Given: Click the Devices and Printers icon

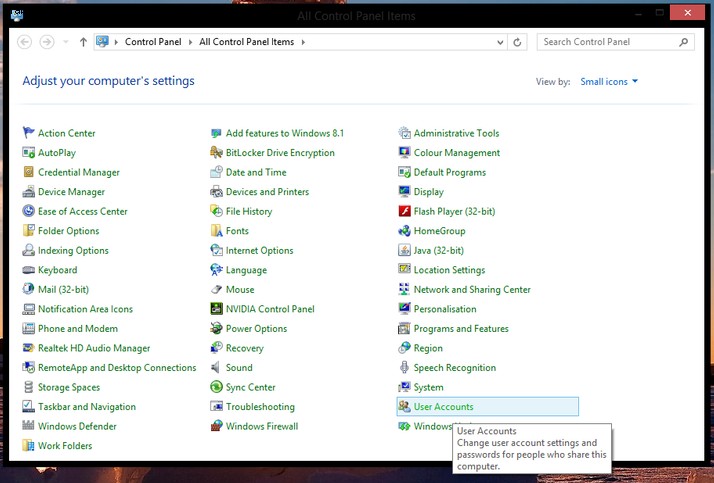Looking at the screenshot, I should [216, 192].
